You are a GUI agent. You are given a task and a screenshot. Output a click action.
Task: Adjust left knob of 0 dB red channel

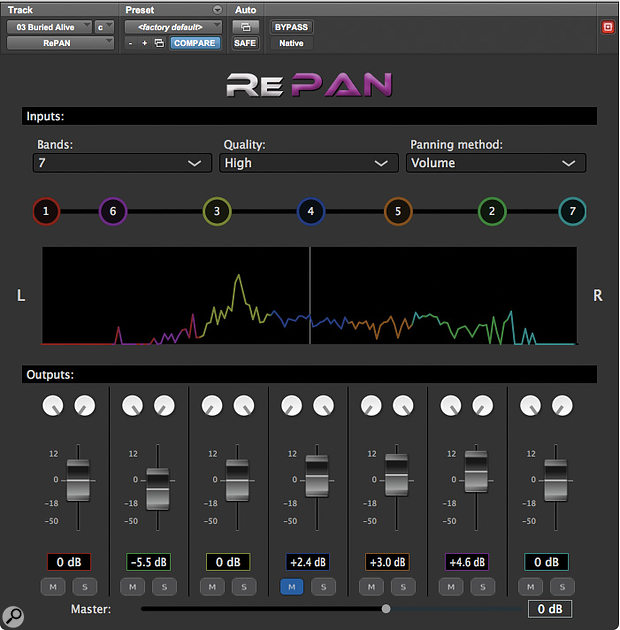(x=53, y=405)
